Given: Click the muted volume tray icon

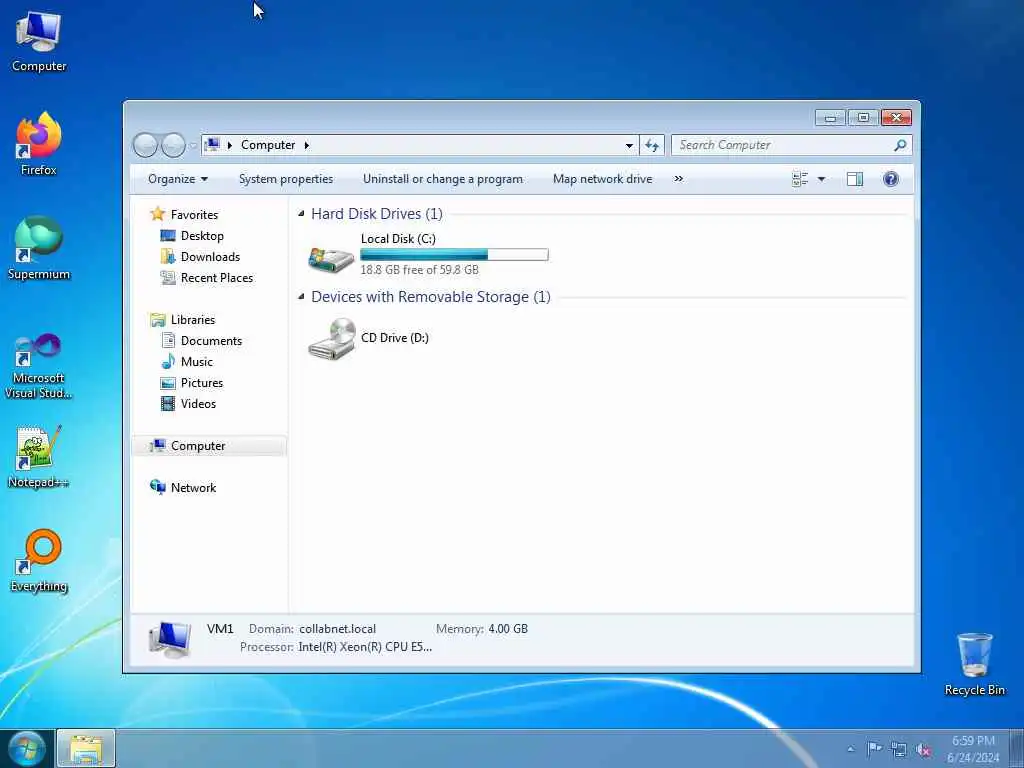Looking at the screenshot, I should point(923,750).
